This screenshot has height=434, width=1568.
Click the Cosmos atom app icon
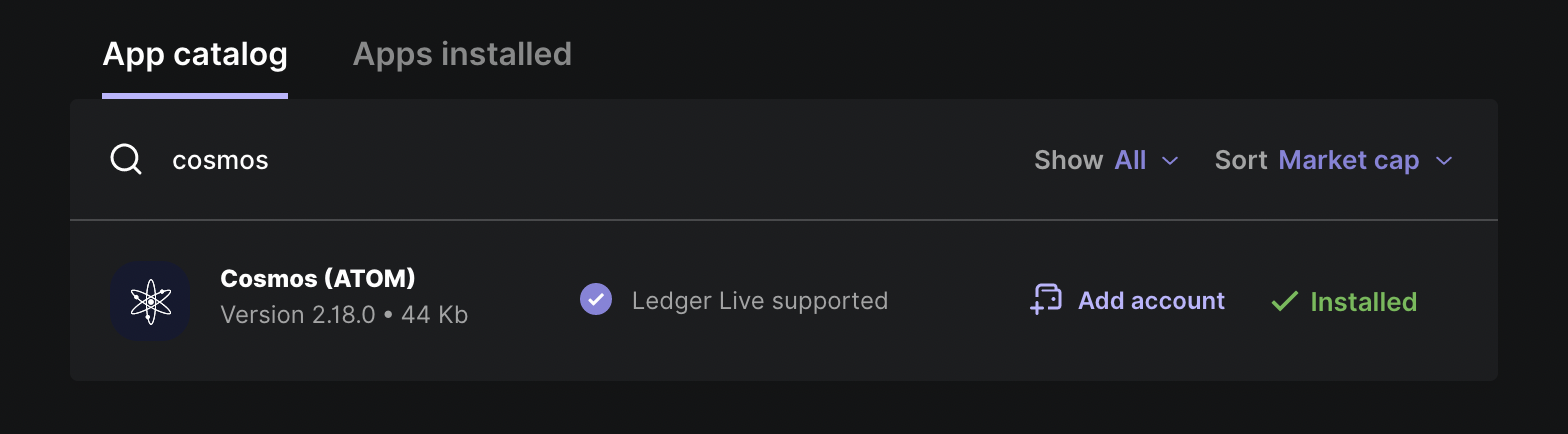tap(150, 301)
